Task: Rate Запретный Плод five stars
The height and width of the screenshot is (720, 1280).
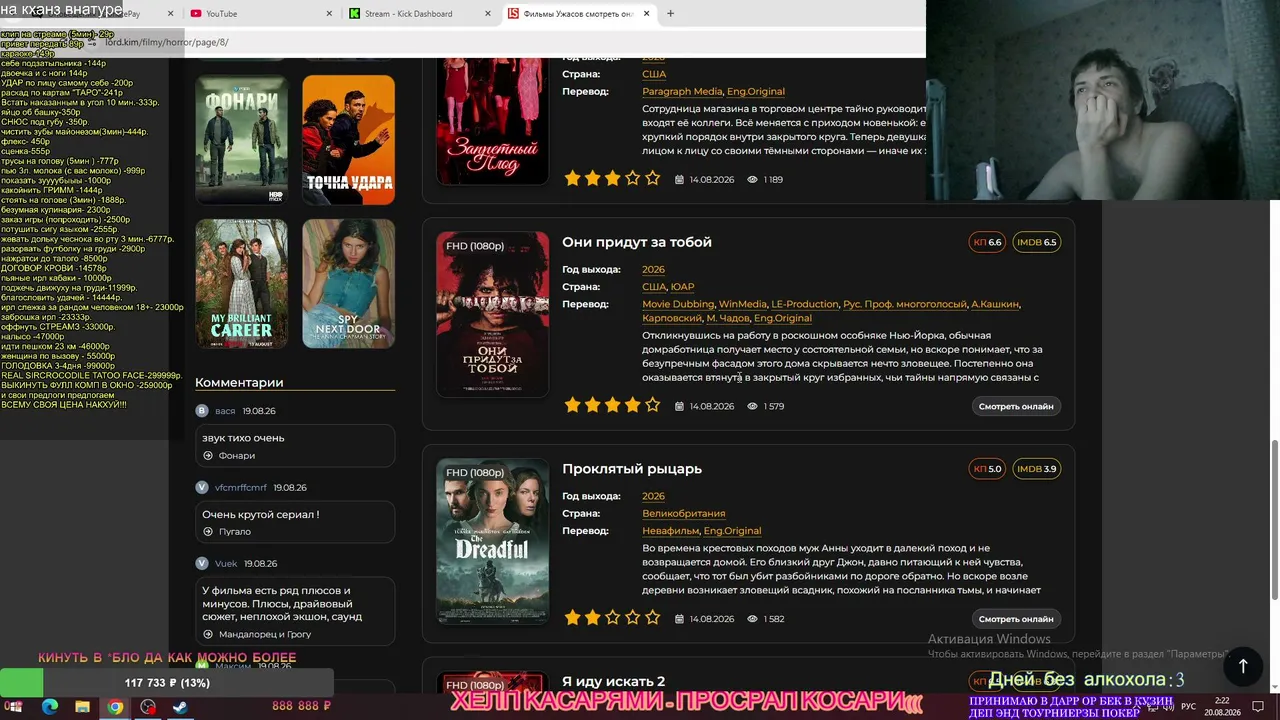Action: (x=652, y=179)
